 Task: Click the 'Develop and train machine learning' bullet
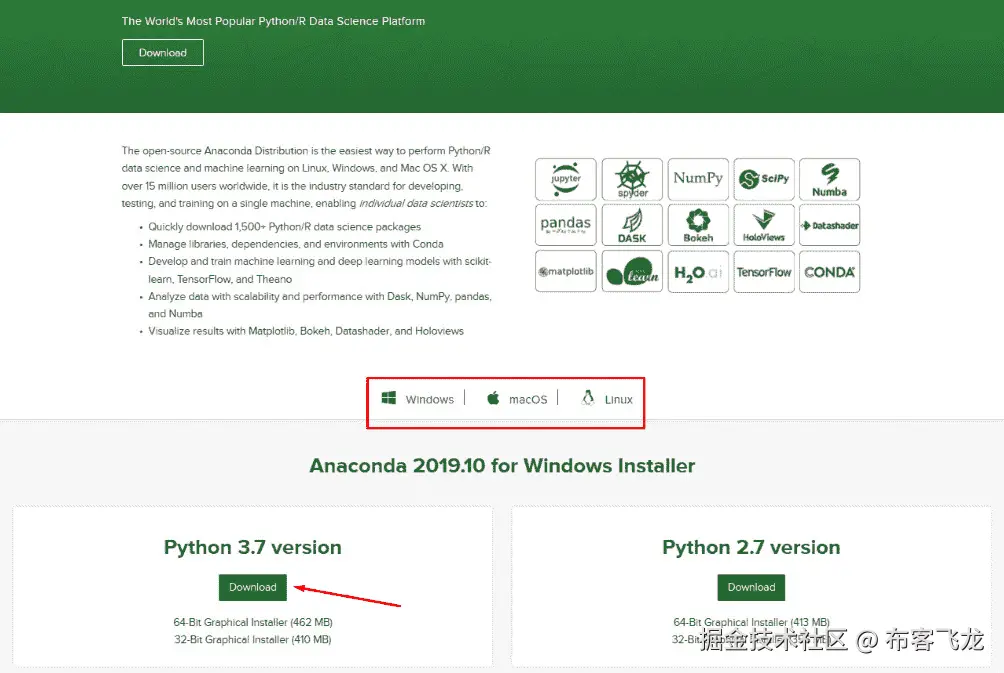pos(320,270)
